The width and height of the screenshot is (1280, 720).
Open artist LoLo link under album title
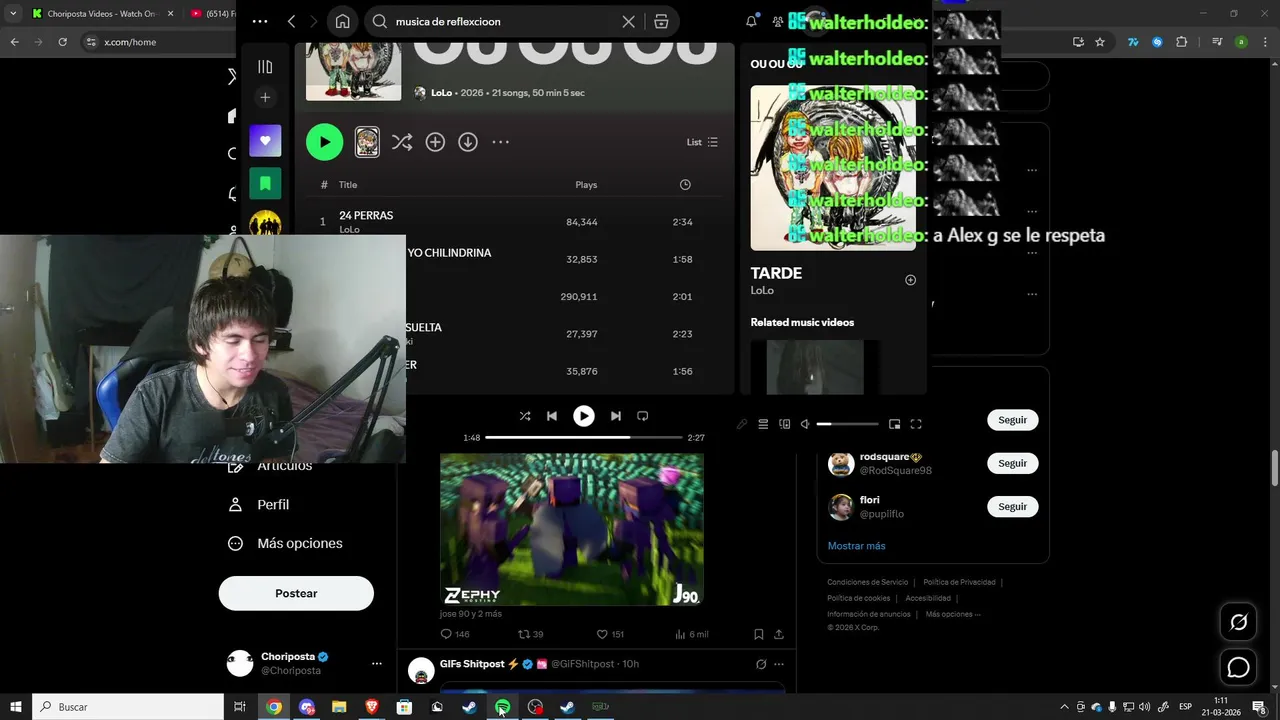(441, 93)
